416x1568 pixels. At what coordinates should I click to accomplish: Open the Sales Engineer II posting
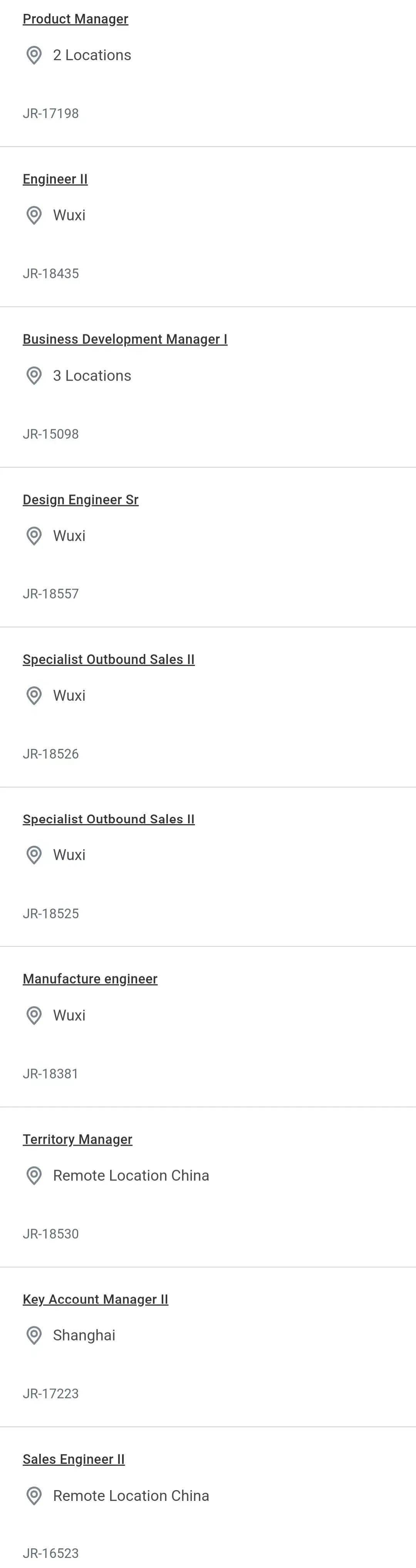click(74, 1459)
